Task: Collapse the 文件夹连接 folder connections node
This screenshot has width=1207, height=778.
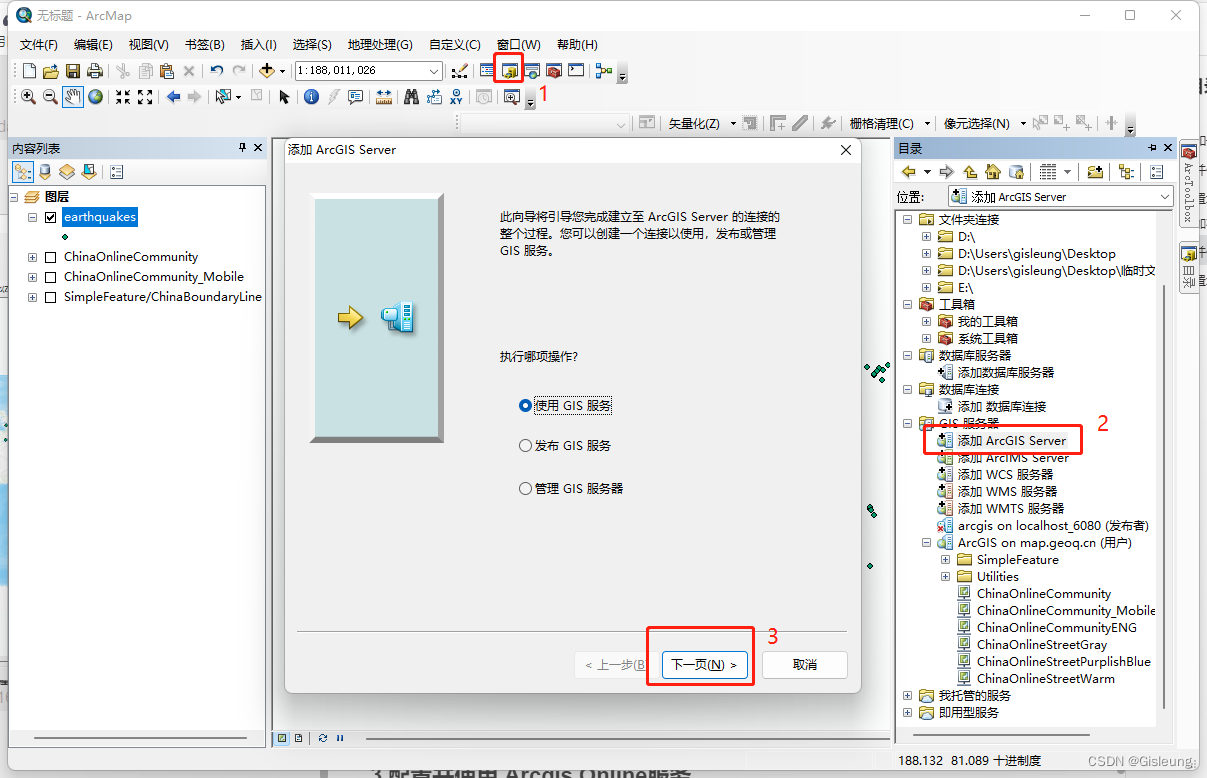Action: pos(907,220)
